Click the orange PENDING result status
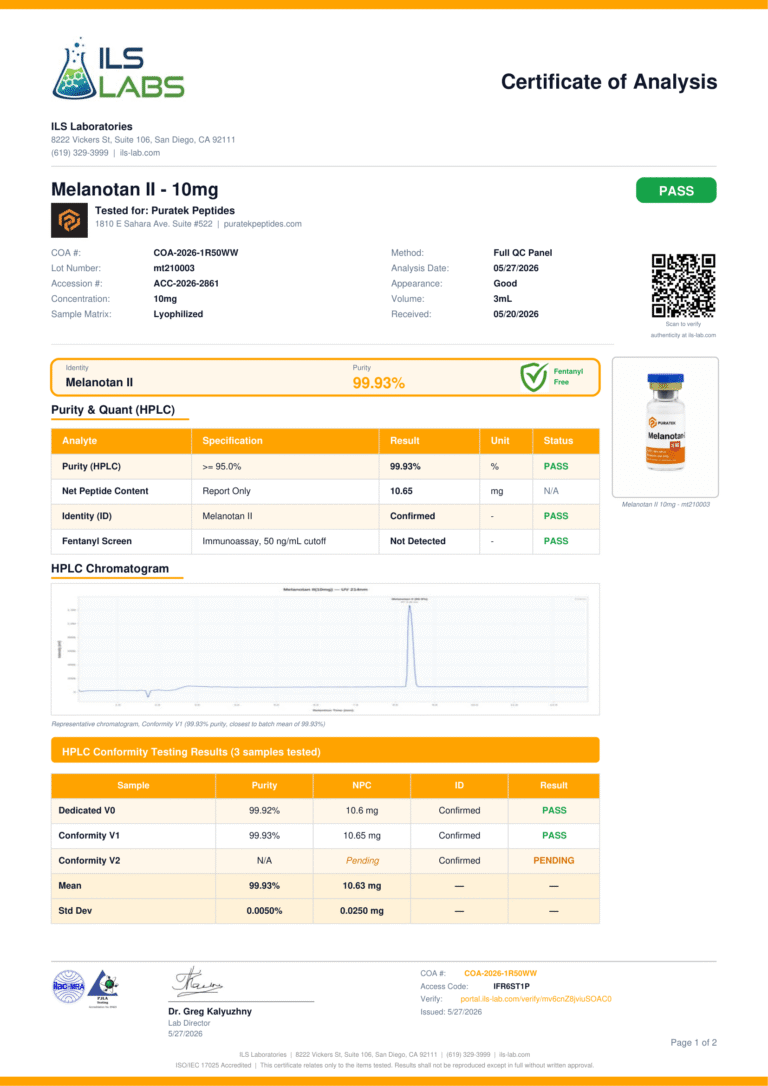The image size is (768, 1086). point(553,860)
